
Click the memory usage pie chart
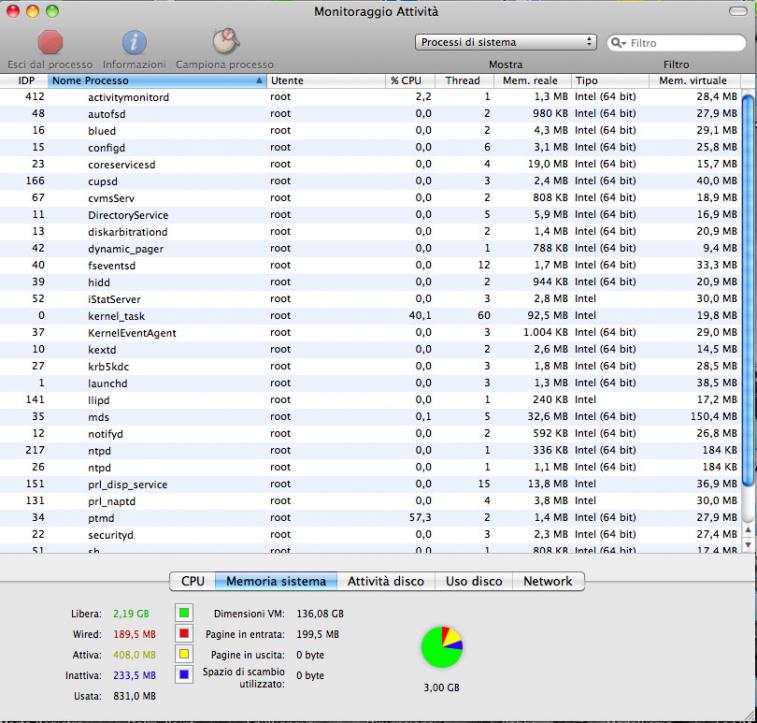(442, 647)
